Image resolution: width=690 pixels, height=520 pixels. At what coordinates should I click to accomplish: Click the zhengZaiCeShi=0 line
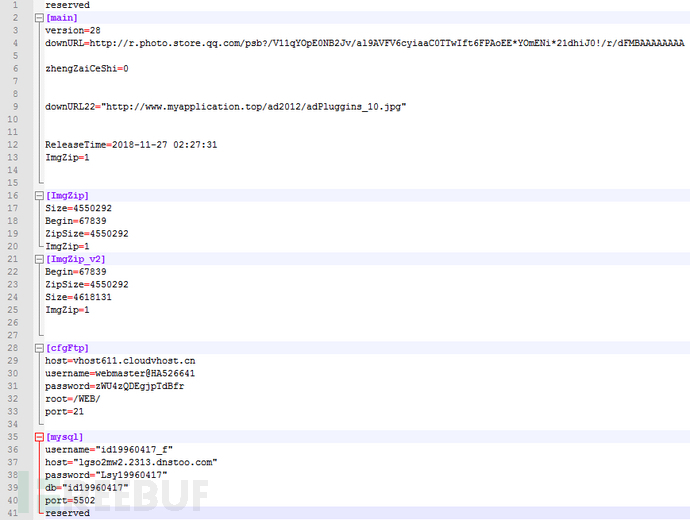click(87, 69)
